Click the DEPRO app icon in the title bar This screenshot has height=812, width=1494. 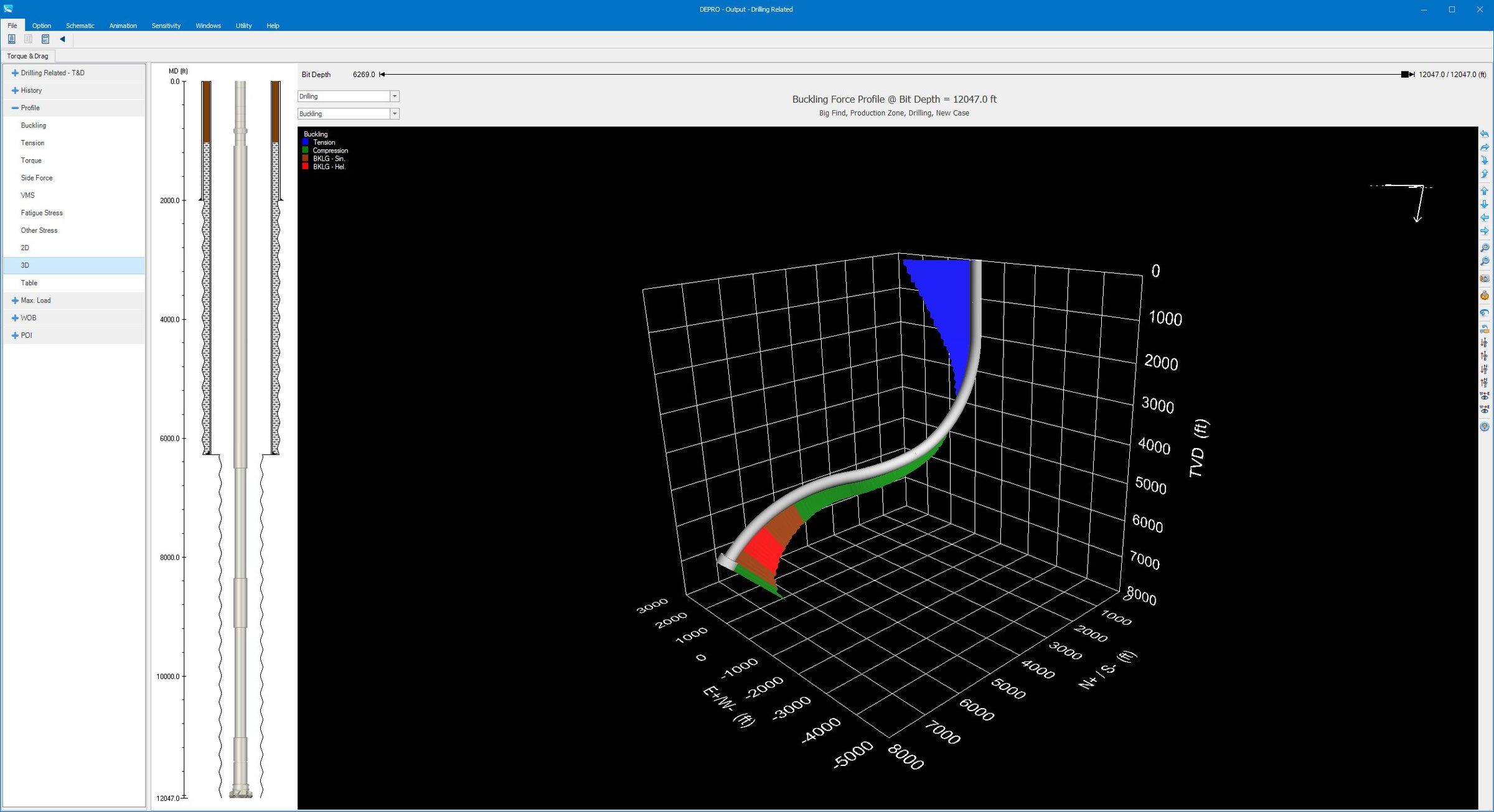click(x=8, y=9)
